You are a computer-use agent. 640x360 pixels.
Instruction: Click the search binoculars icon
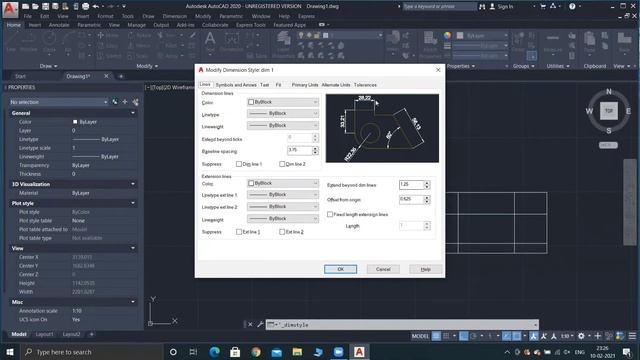point(482,7)
